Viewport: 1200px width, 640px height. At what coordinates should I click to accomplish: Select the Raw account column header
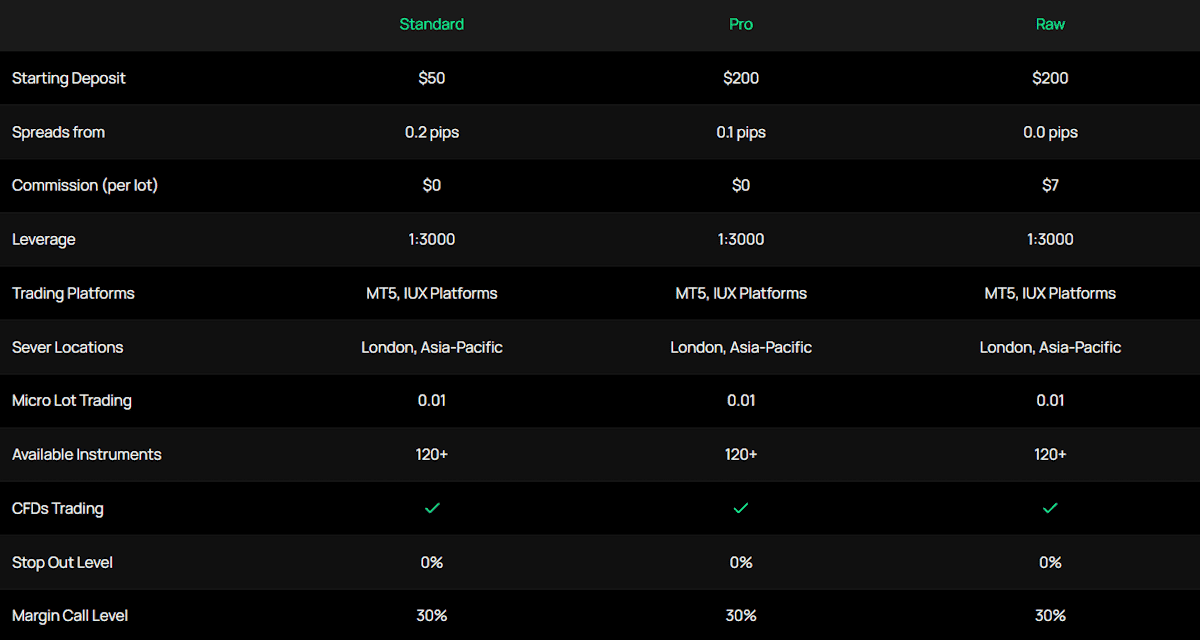tap(1050, 24)
